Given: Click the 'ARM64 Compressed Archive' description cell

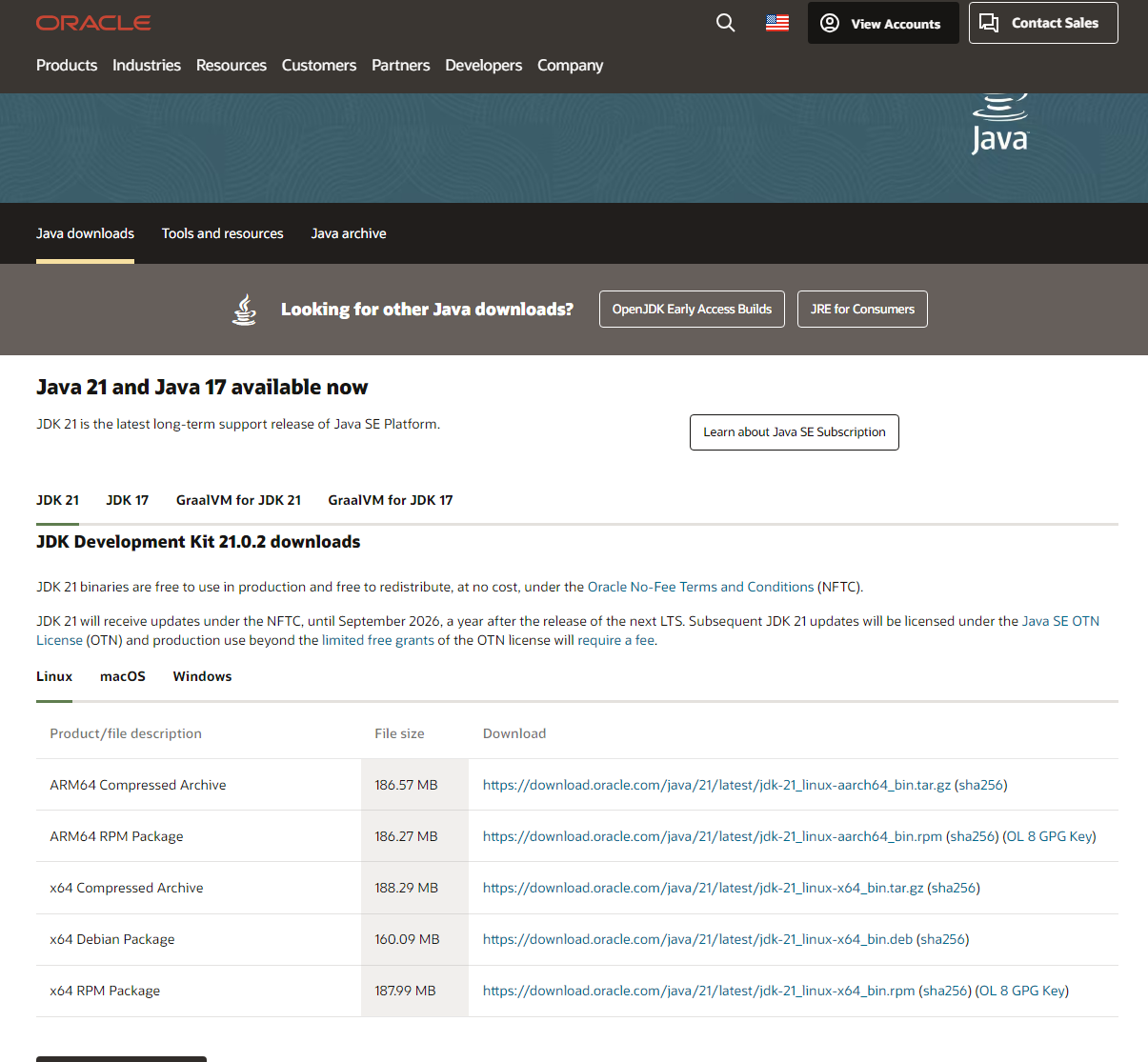Looking at the screenshot, I should (x=198, y=785).
